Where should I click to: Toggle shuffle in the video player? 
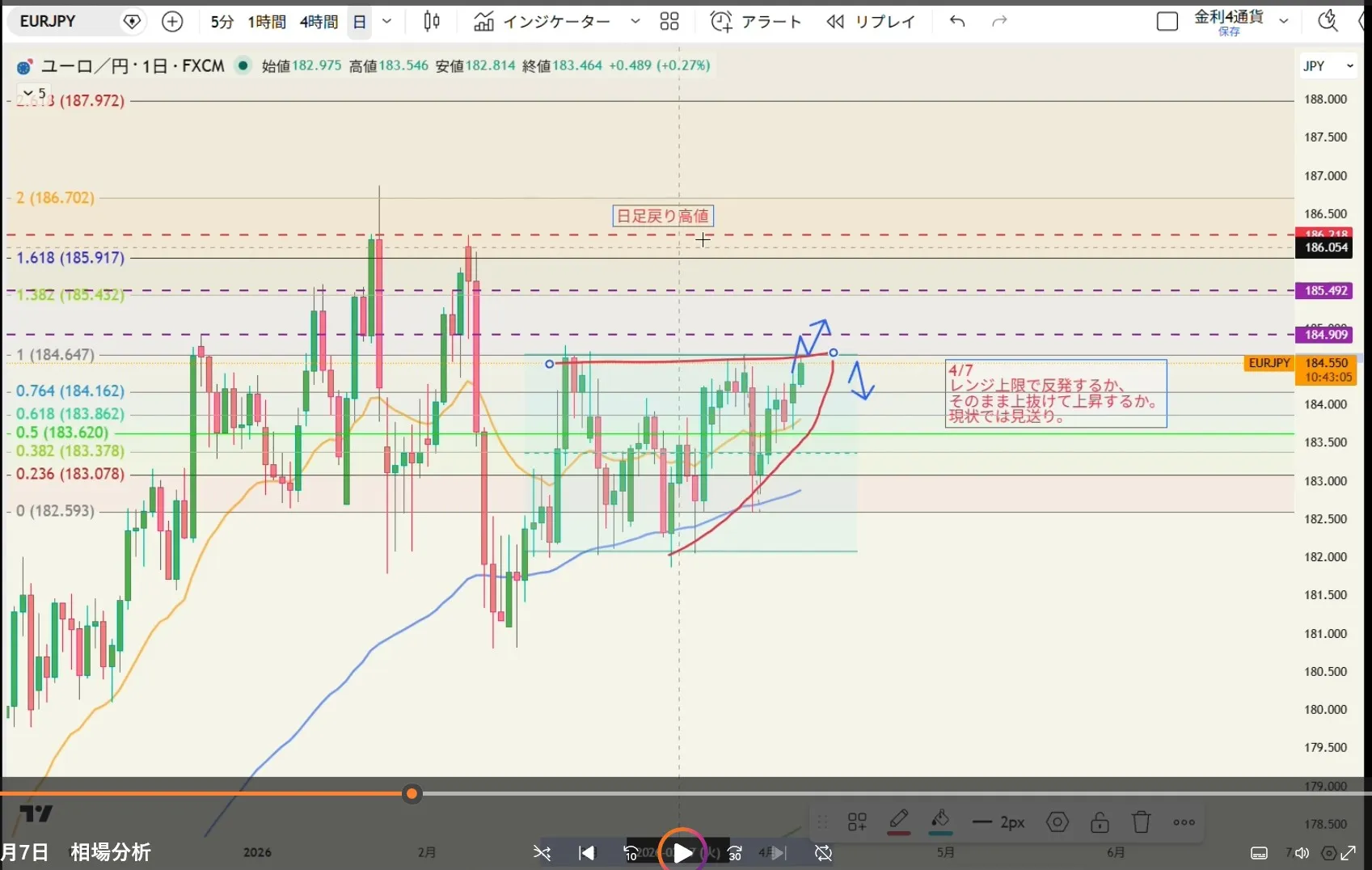pyautogui.click(x=542, y=853)
